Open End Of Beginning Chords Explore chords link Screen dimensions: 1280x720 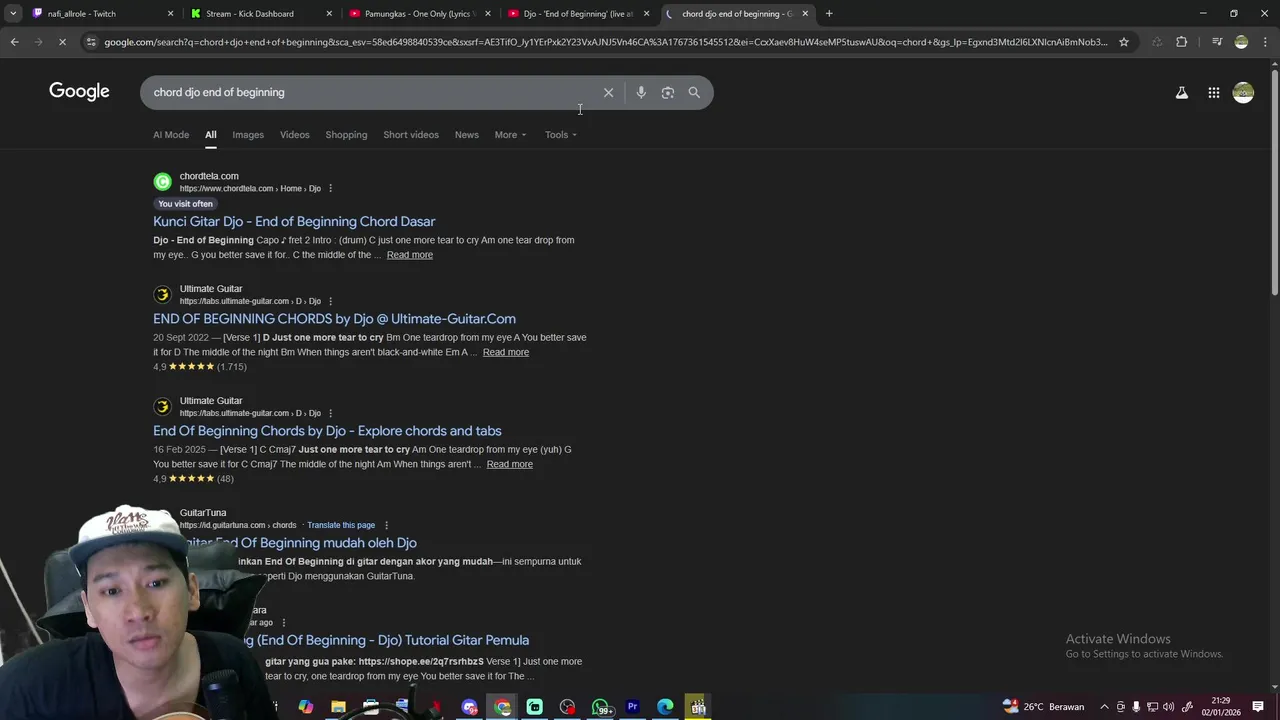click(x=327, y=430)
